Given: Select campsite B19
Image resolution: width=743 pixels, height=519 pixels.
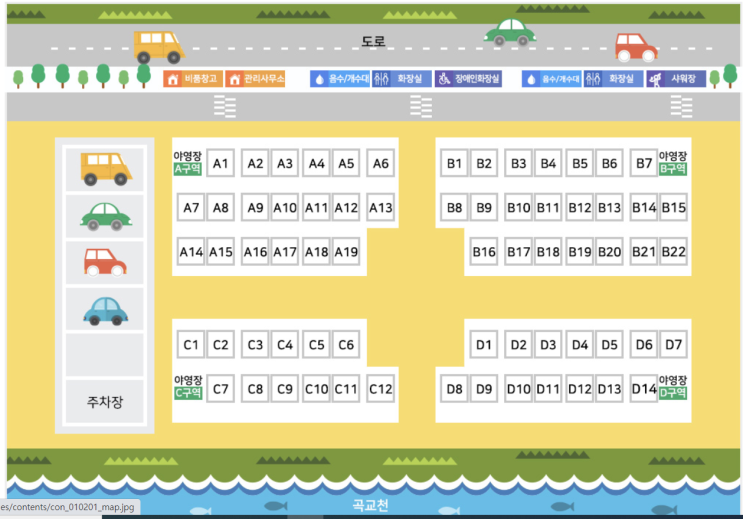Looking at the screenshot, I should tap(580, 252).
